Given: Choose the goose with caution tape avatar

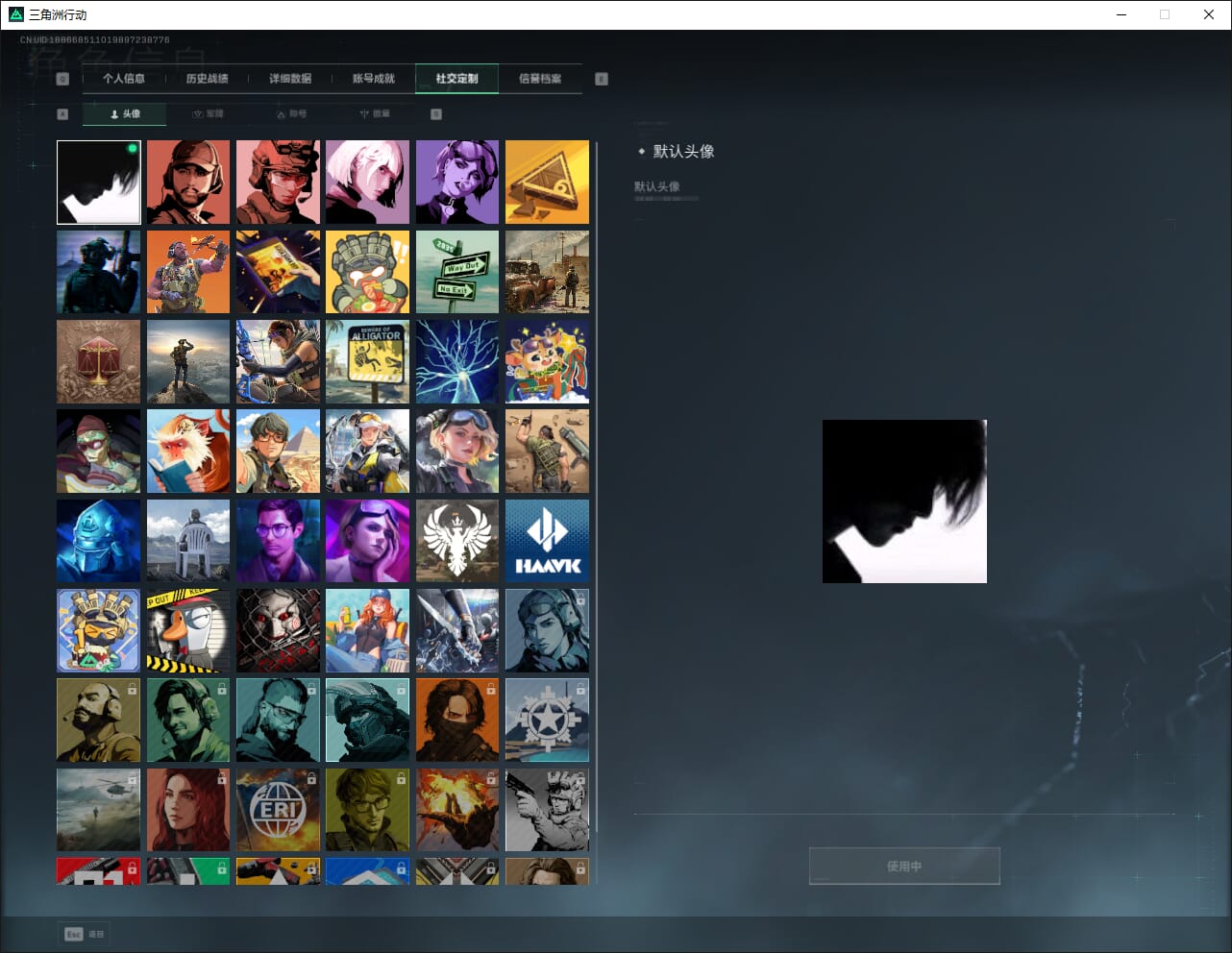Looking at the screenshot, I should (188, 630).
